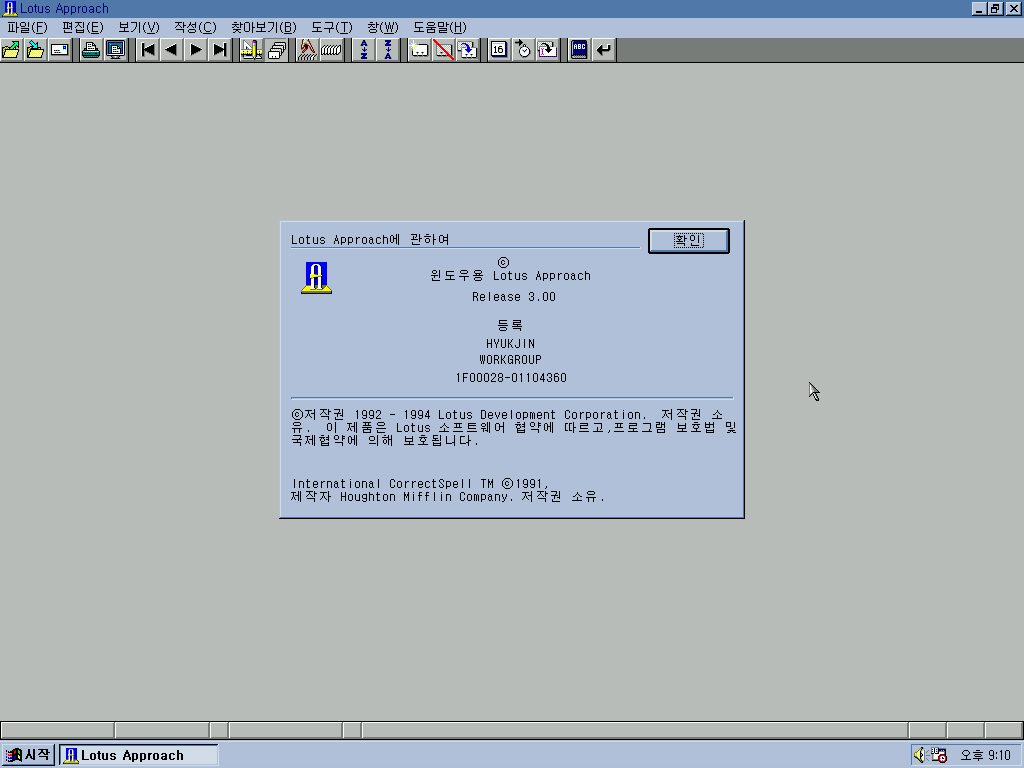The height and width of the screenshot is (768, 1024).
Task: Open the 도움말(H) menu
Action: [440, 27]
